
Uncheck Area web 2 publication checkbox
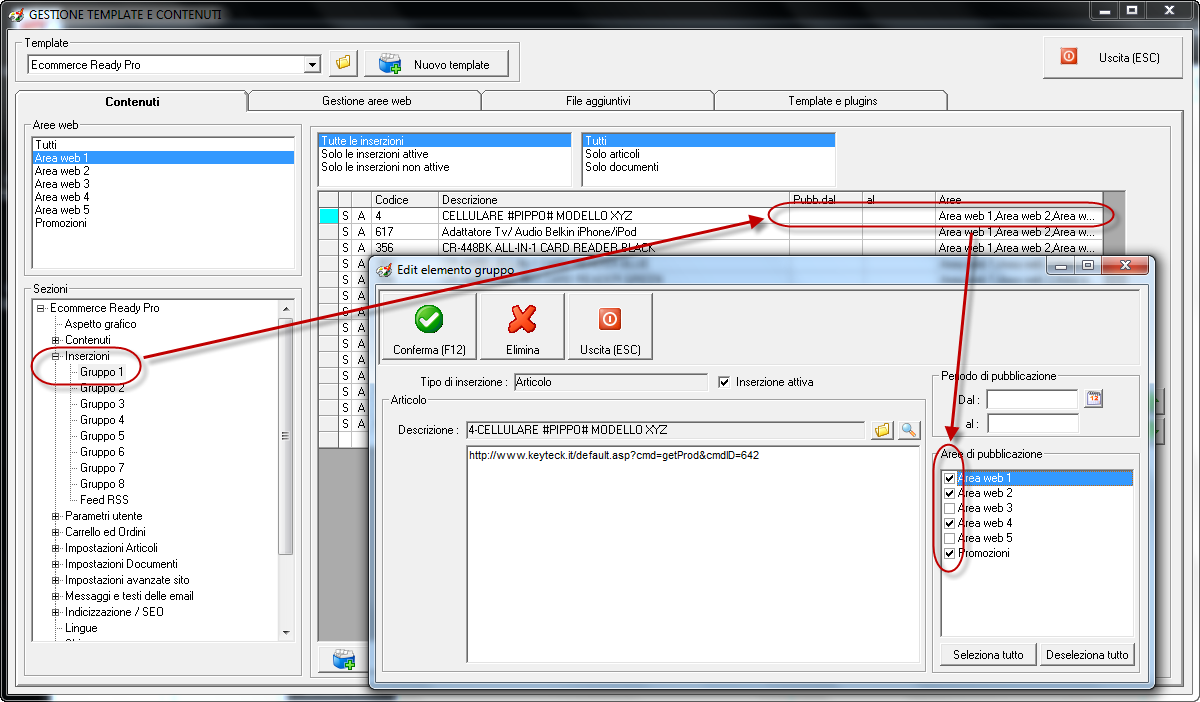[x=949, y=494]
